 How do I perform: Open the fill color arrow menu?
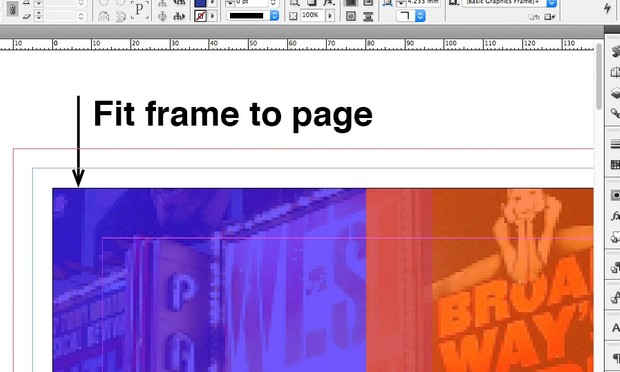(213, 3)
